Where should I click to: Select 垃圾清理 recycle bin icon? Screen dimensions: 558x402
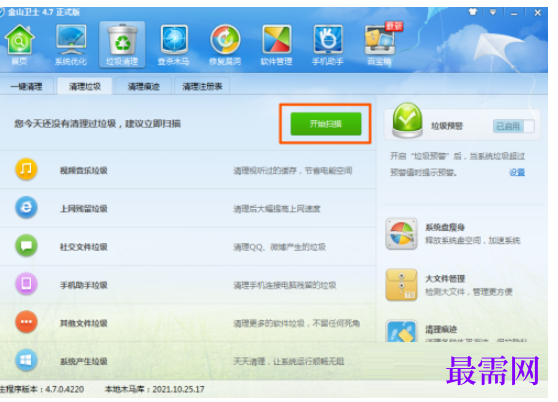122,40
